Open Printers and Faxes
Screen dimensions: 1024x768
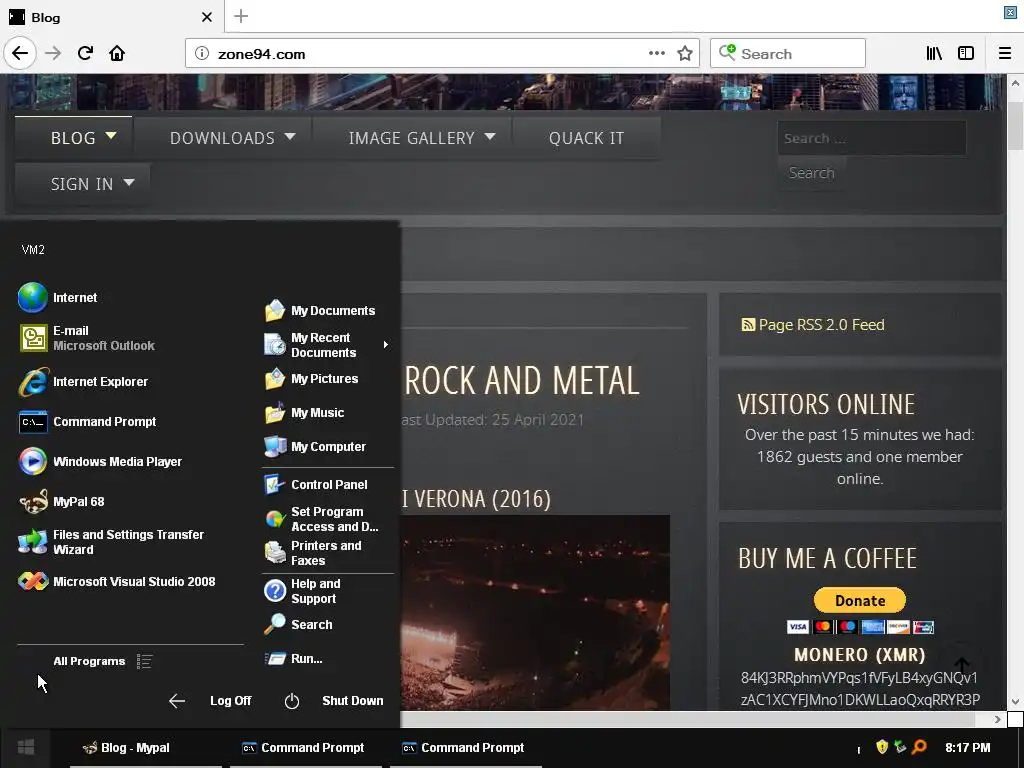coord(313,553)
